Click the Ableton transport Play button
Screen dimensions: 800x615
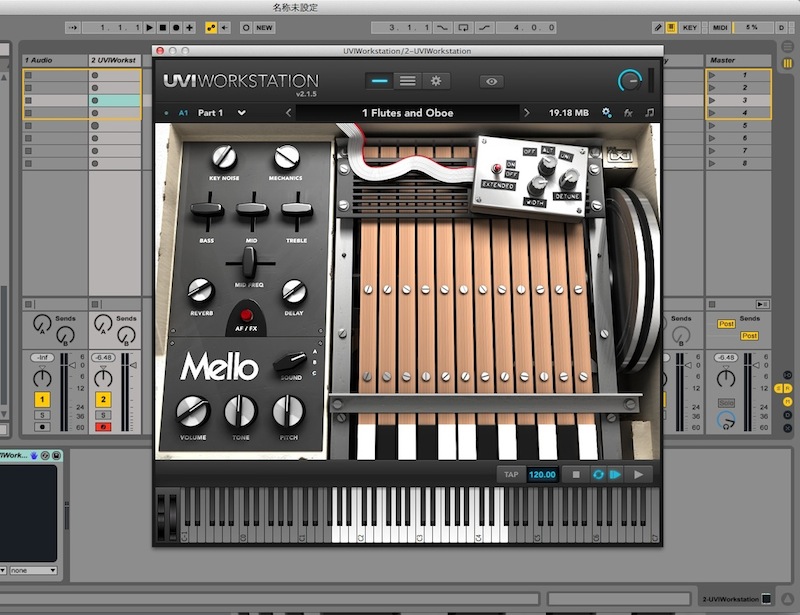149,28
